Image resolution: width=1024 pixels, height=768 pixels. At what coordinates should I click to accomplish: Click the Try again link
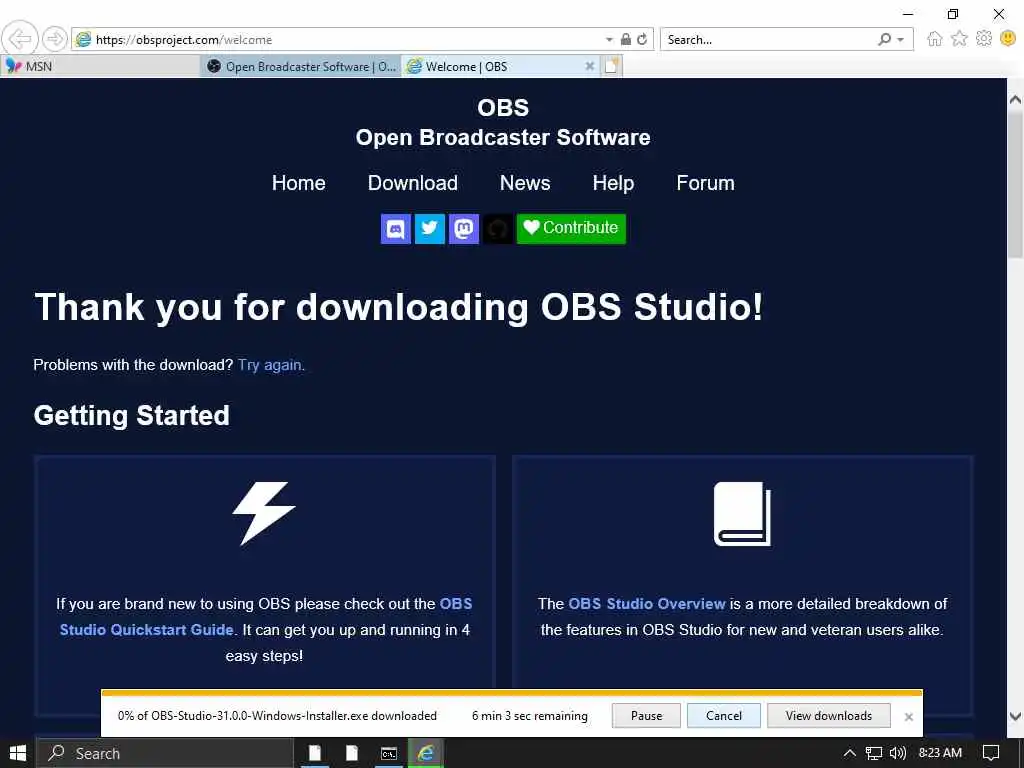270,364
